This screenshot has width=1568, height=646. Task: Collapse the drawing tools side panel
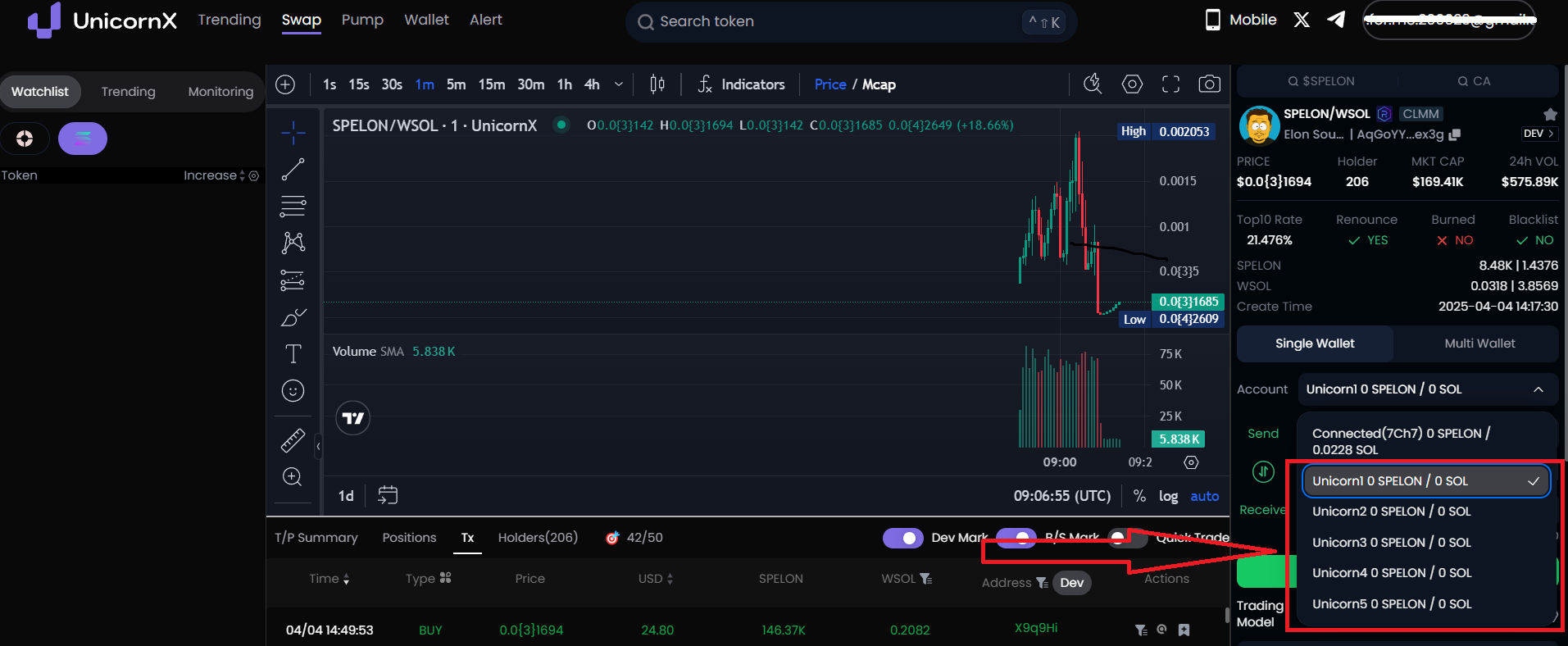pos(318,447)
